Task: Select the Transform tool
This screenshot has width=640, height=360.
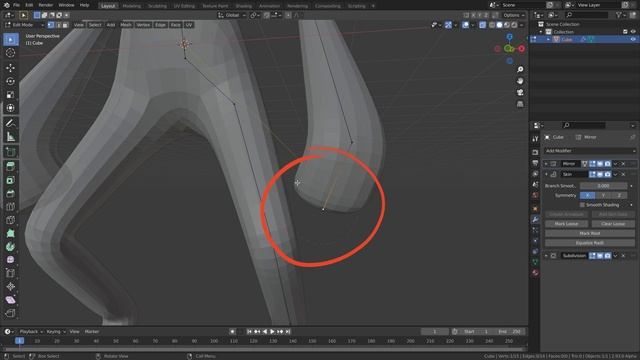Action: tap(11, 108)
